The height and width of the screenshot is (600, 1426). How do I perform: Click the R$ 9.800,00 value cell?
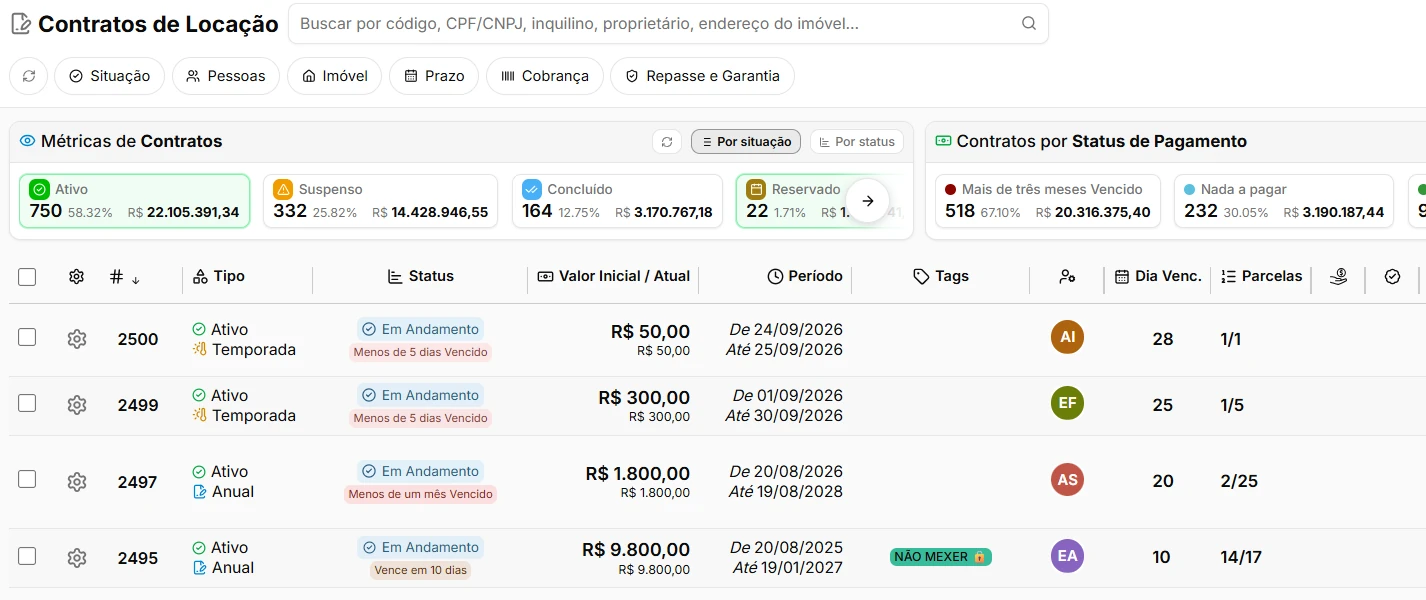point(636,558)
